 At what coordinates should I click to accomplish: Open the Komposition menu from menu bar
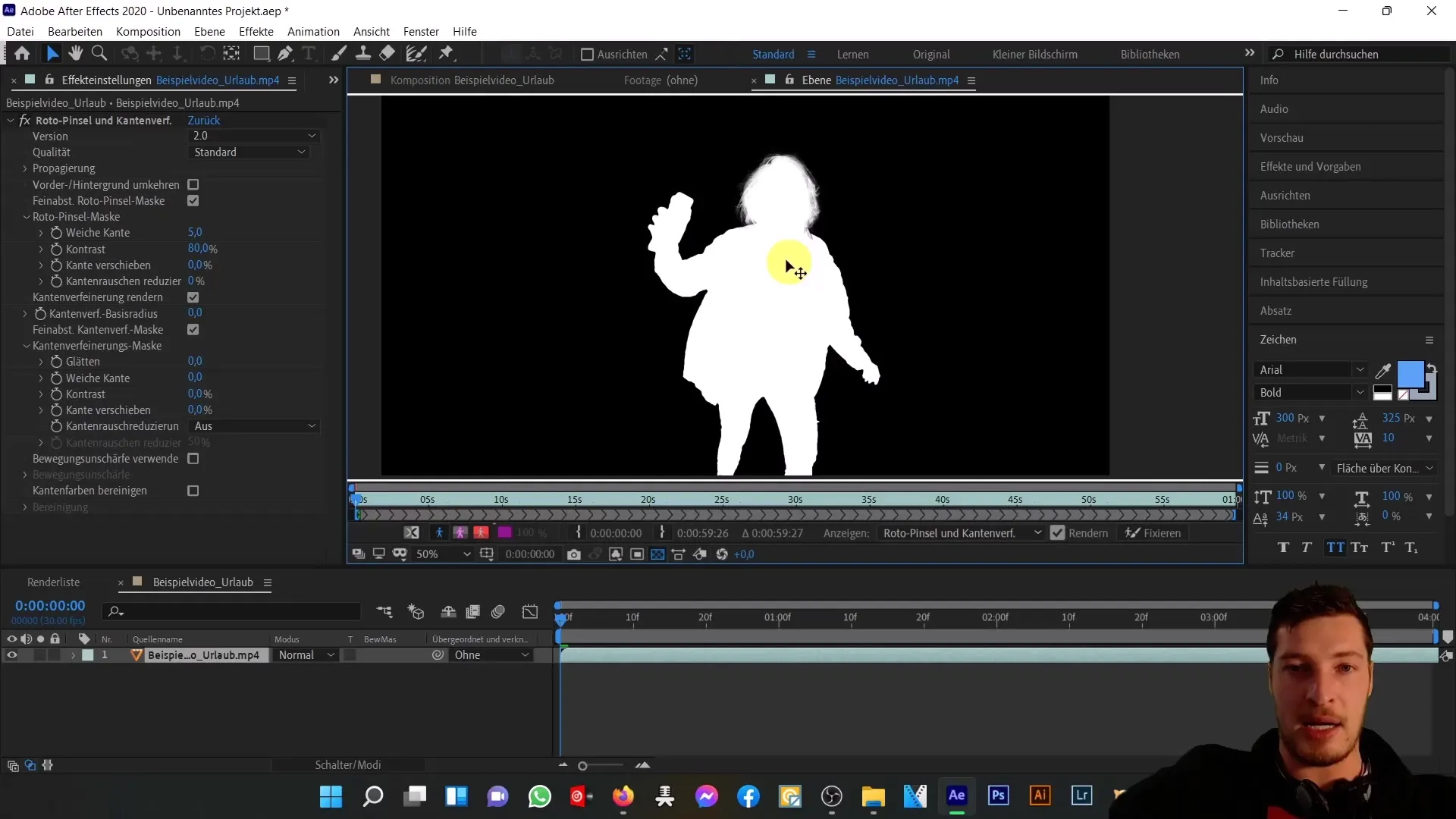point(148,31)
